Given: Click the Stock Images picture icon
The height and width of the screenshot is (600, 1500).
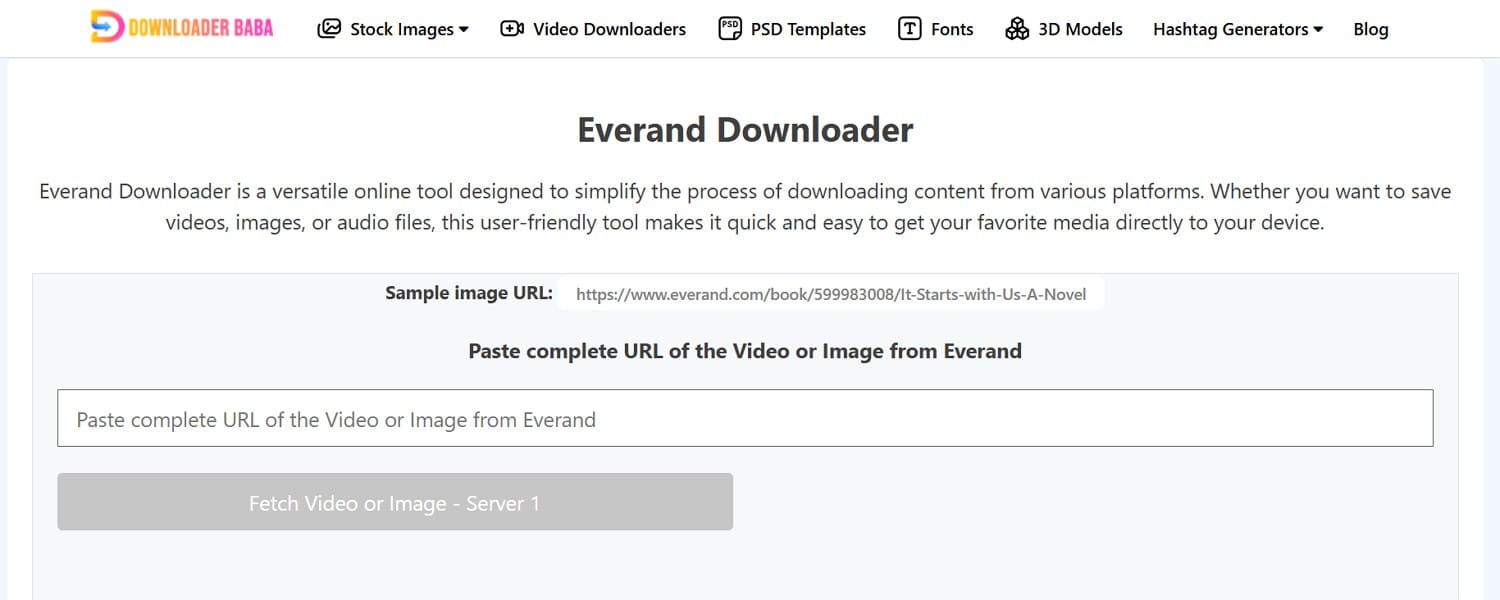Looking at the screenshot, I should pyautogui.click(x=329, y=29).
